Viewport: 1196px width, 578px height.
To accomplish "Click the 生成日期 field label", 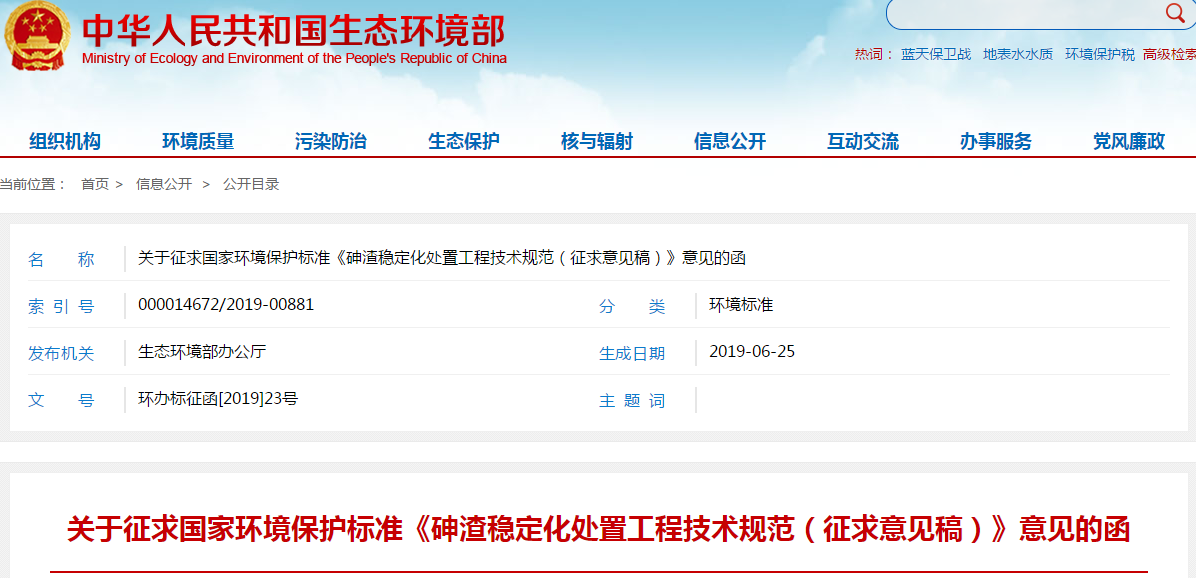I will click(632, 354).
